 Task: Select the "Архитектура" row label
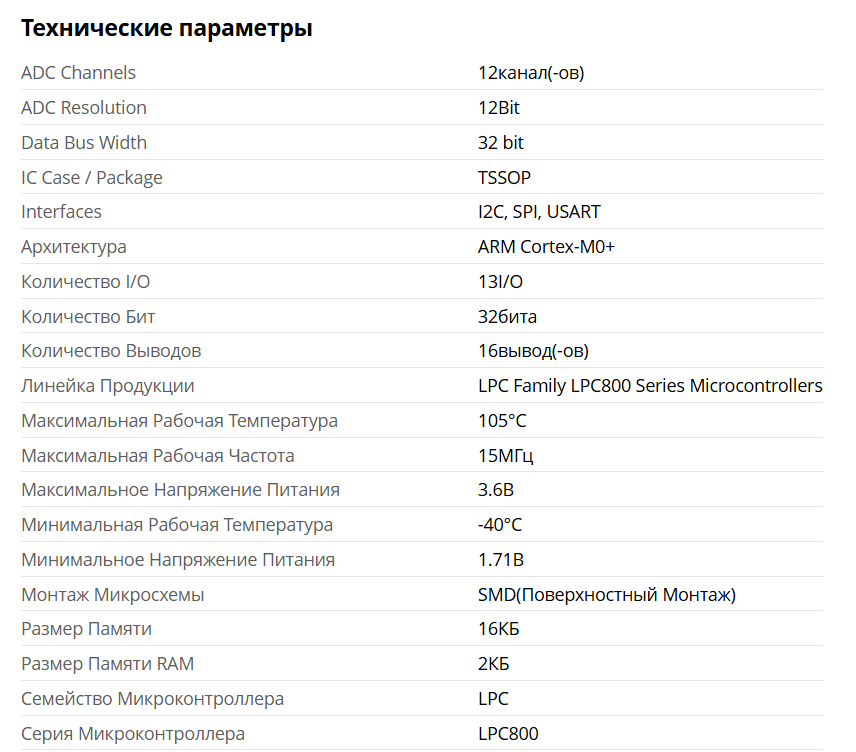click(x=74, y=247)
